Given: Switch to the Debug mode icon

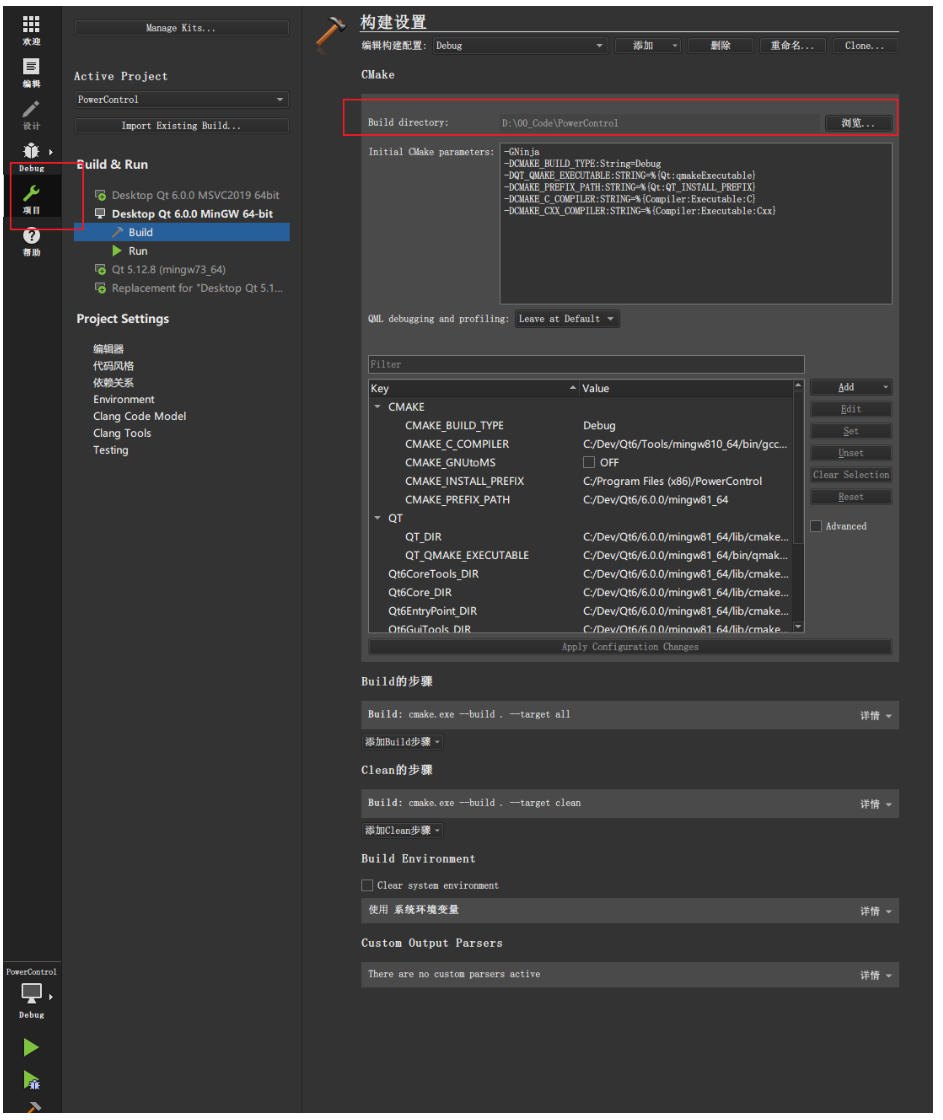Looking at the screenshot, I should (30, 152).
